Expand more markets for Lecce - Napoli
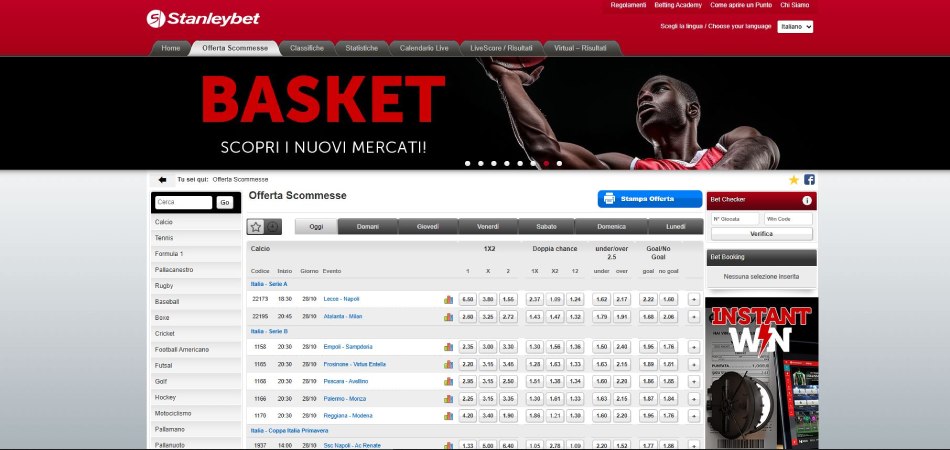This screenshot has width=950, height=450. click(x=694, y=299)
